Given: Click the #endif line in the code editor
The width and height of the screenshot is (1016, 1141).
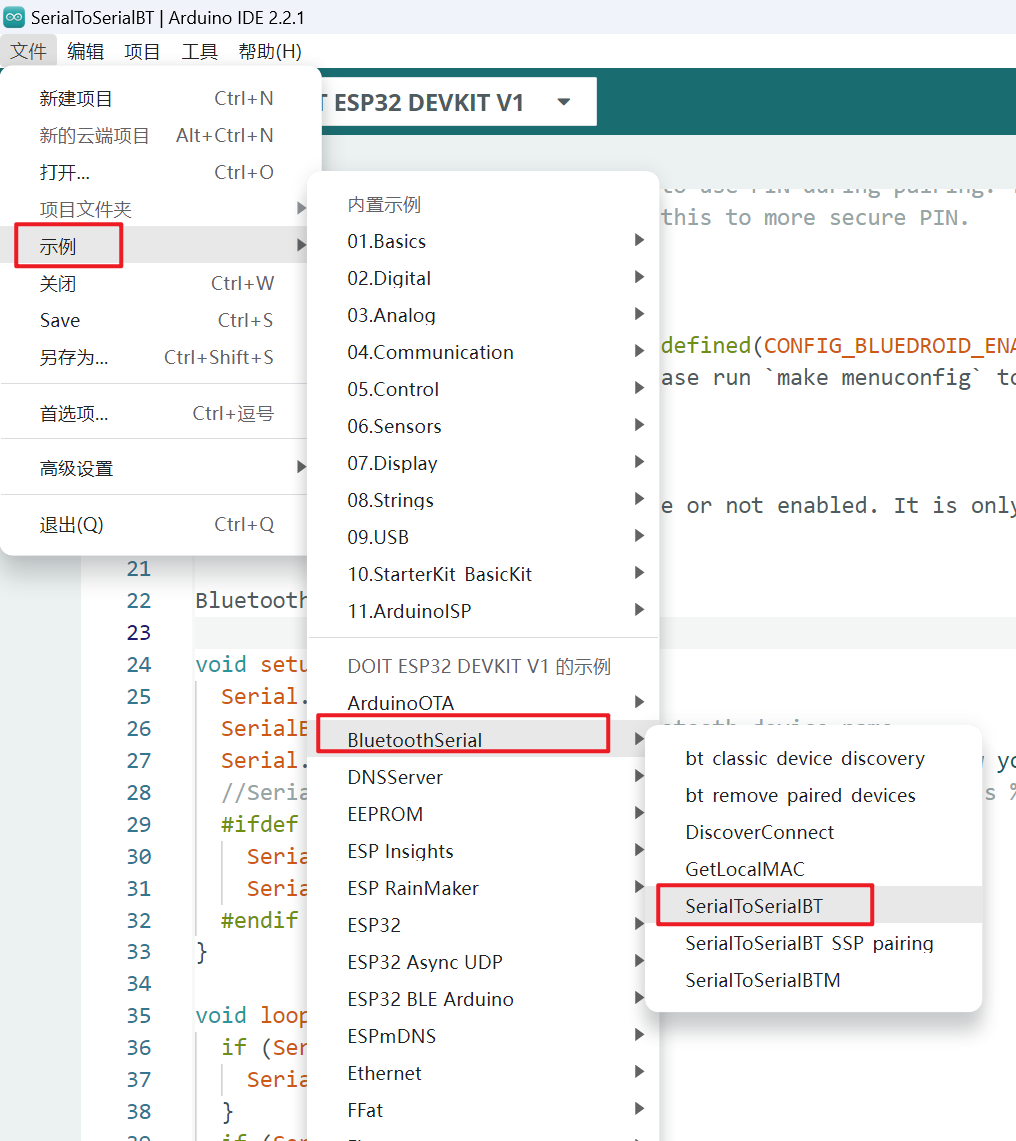Looking at the screenshot, I should (259, 920).
